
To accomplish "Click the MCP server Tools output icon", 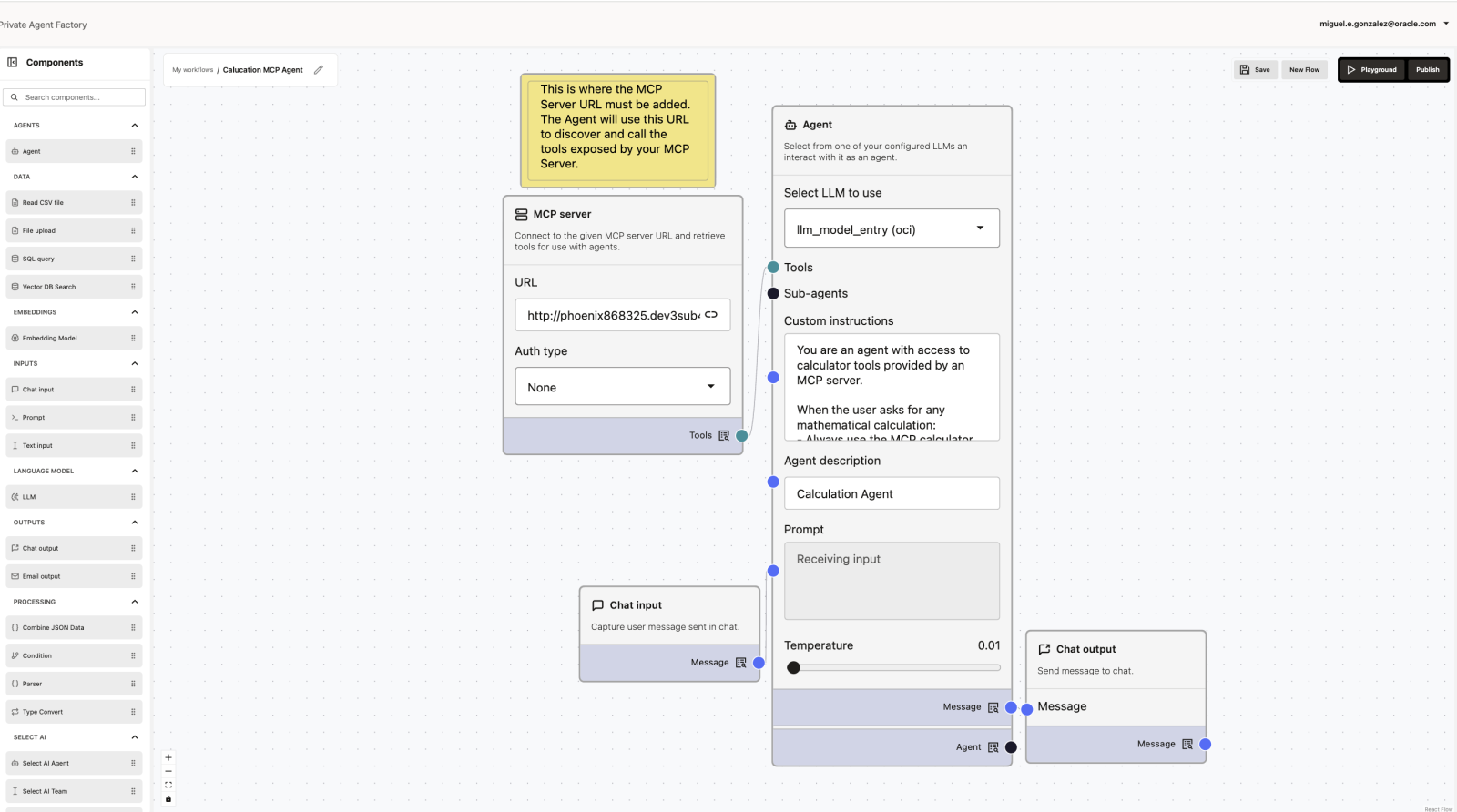I will [724, 436].
